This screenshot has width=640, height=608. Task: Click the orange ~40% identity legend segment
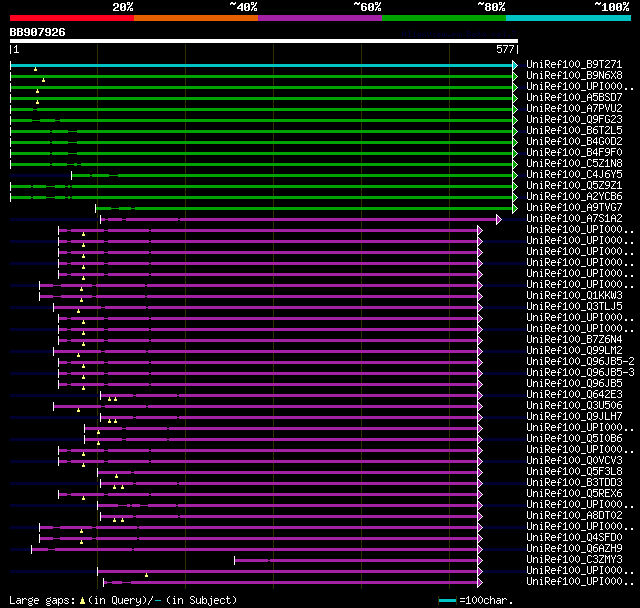[x=196, y=18]
